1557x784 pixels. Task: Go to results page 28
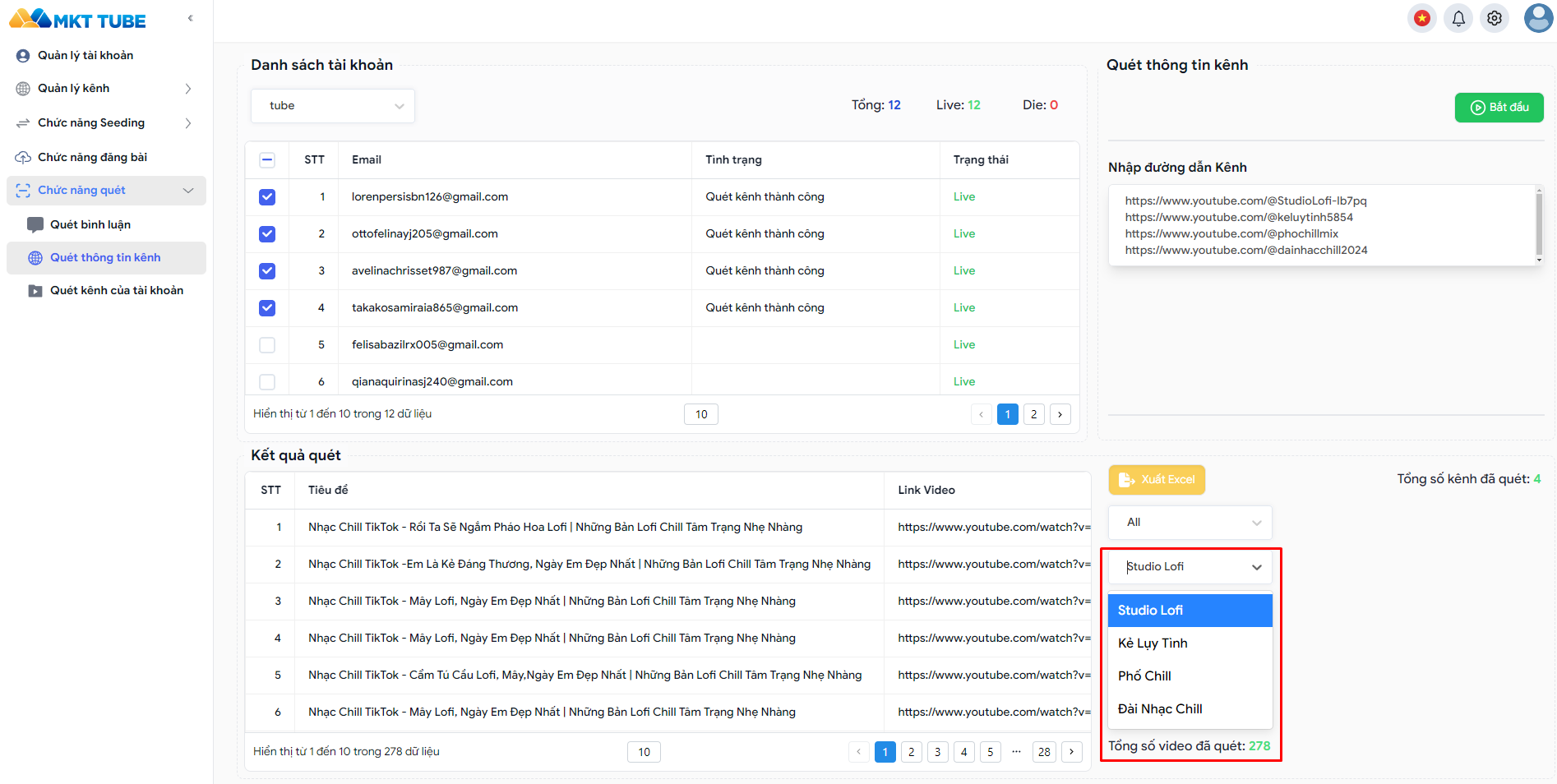pyautogui.click(x=1044, y=752)
